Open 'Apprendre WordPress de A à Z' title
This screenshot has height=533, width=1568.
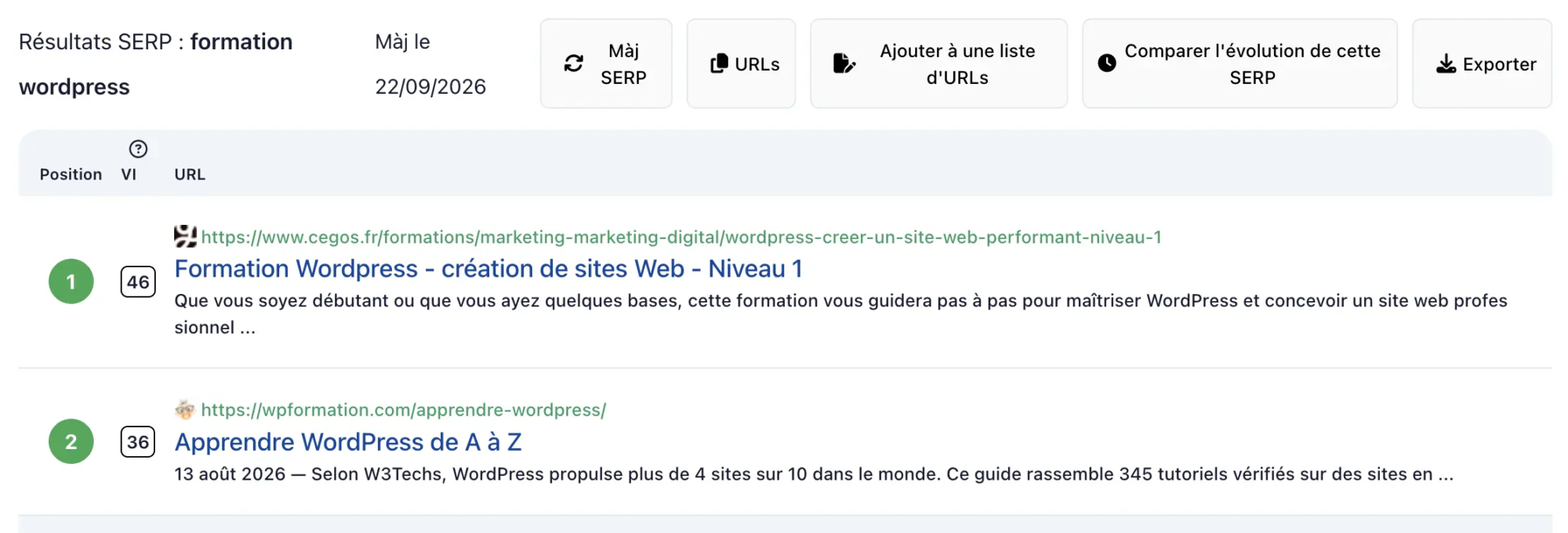(x=348, y=442)
